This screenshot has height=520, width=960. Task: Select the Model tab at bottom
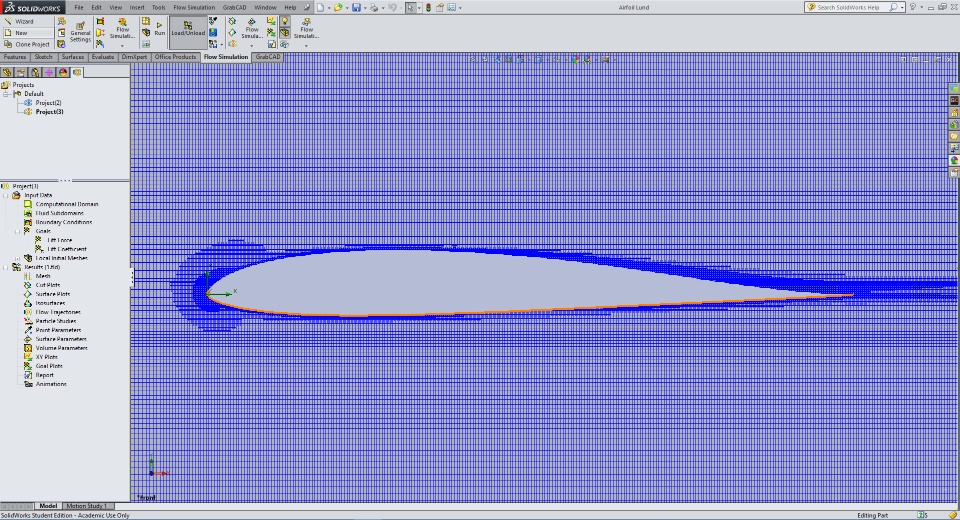click(x=48, y=506)
